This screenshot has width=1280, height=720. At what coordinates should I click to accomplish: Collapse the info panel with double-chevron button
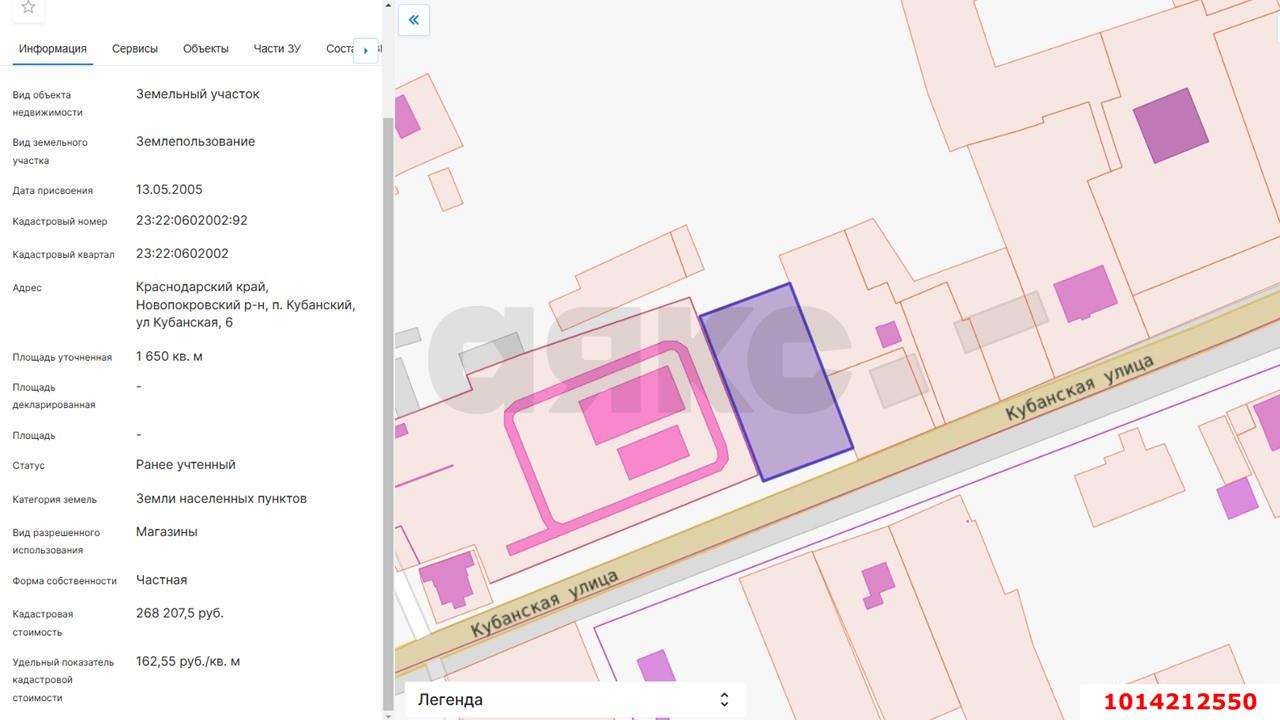(414, 20)
